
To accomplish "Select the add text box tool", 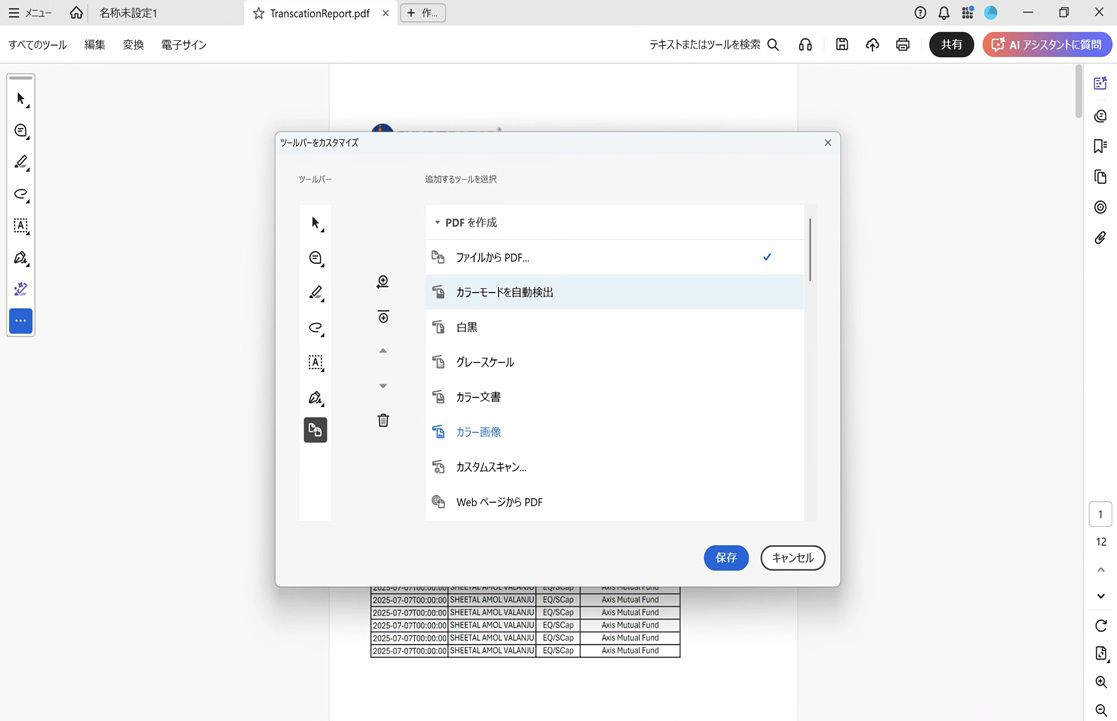I will 20,226.
